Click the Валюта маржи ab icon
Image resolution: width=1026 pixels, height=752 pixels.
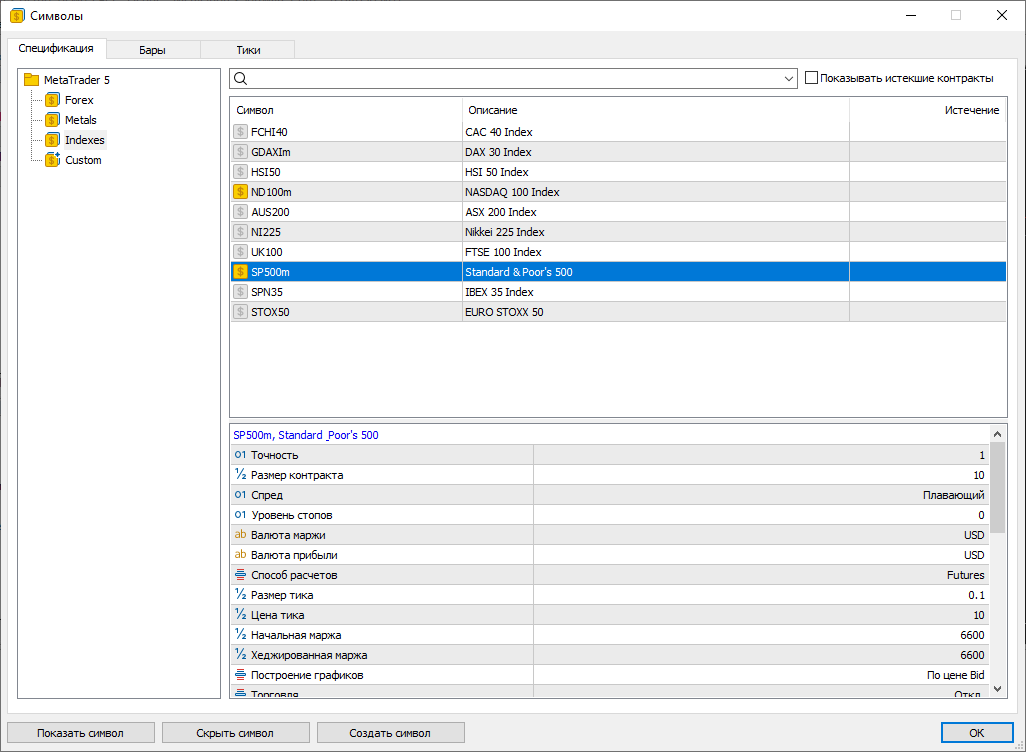(x=240, y=535)
